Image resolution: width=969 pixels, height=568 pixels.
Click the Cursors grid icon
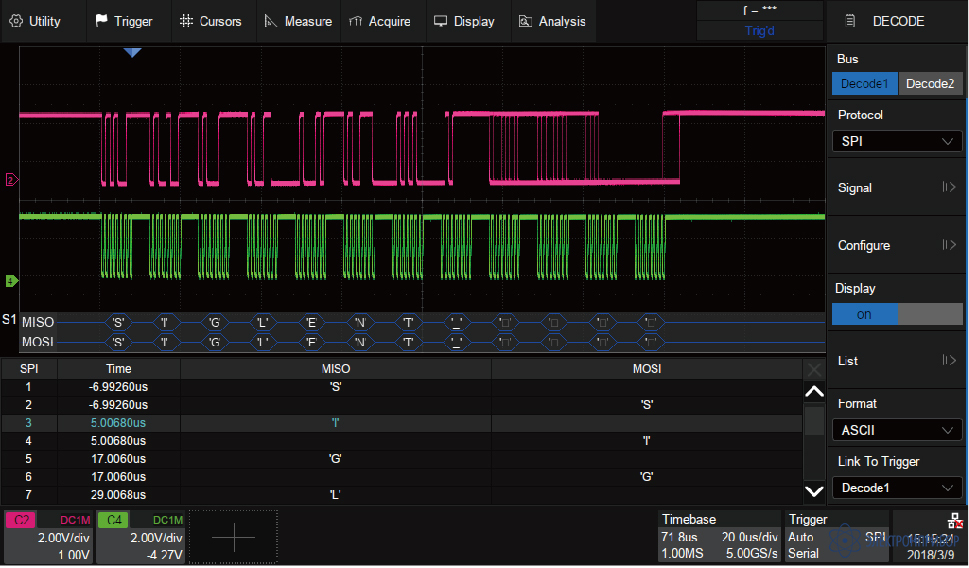[x=187, y=21]
